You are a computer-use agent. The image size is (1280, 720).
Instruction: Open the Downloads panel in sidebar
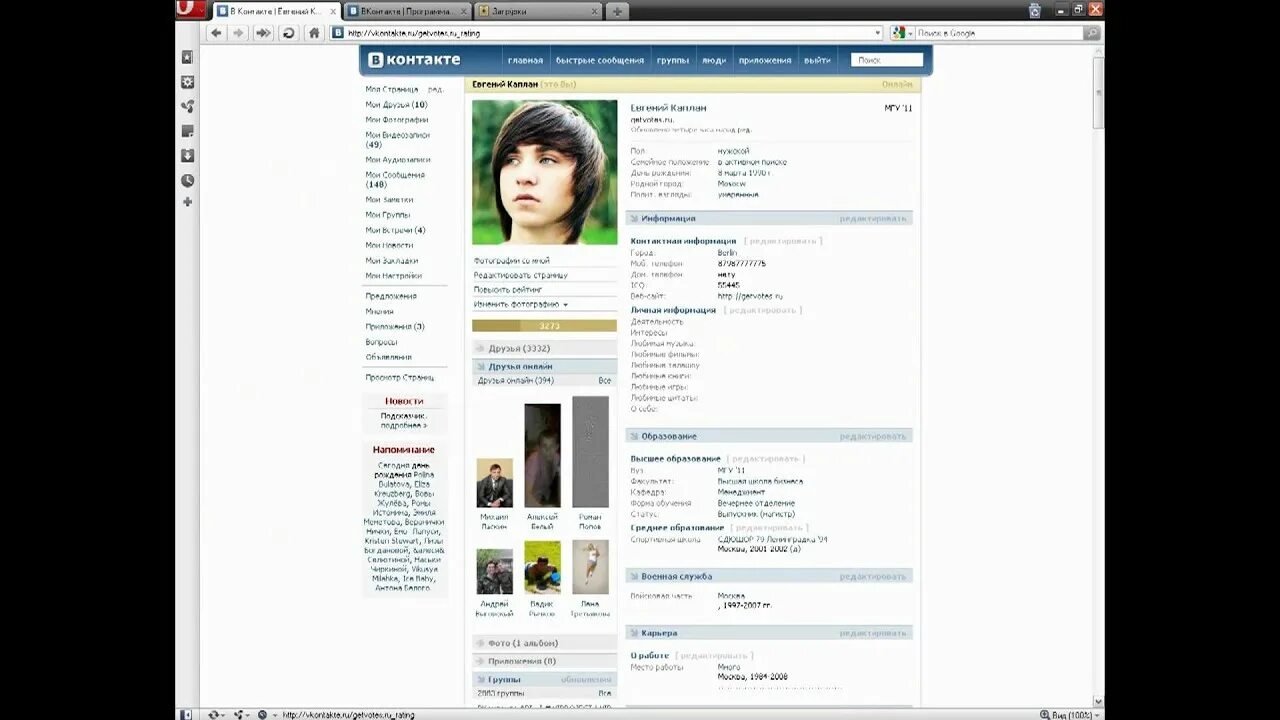(187, 156)
